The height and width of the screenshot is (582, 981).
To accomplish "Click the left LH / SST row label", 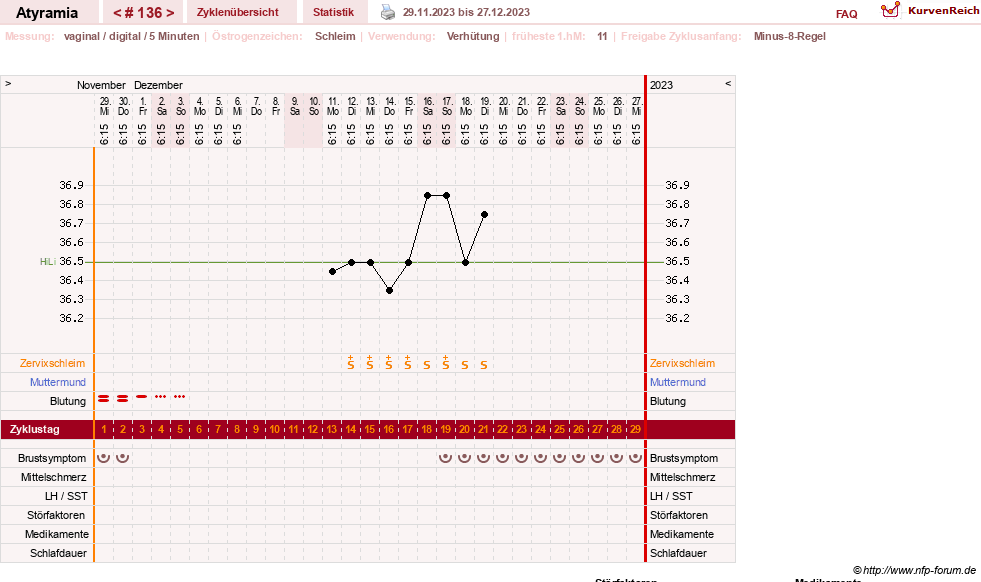I will click(66, 496).
